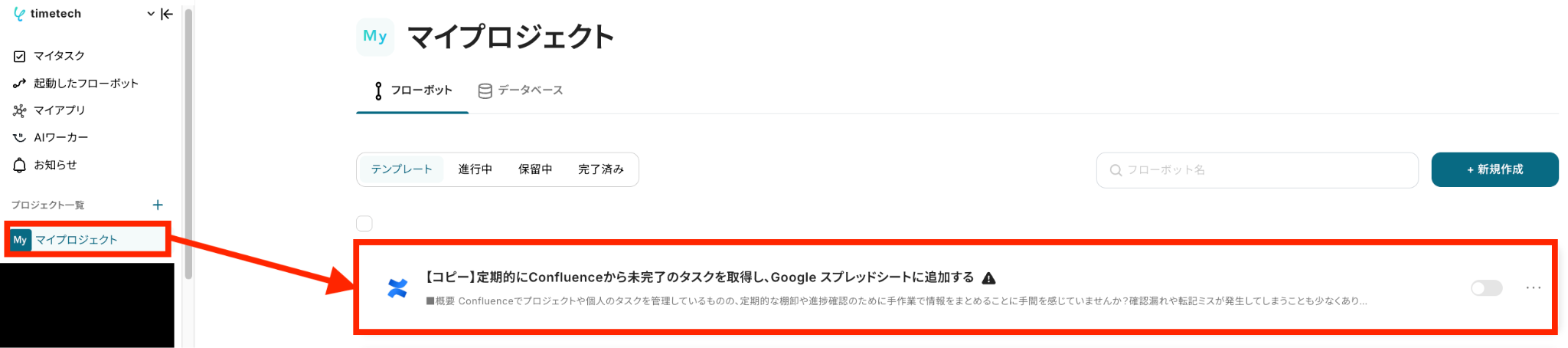The width and height of the screenshot is (1568, 348).
Task: Add a new project with plus icon
Action: click(x=158, y=205)
